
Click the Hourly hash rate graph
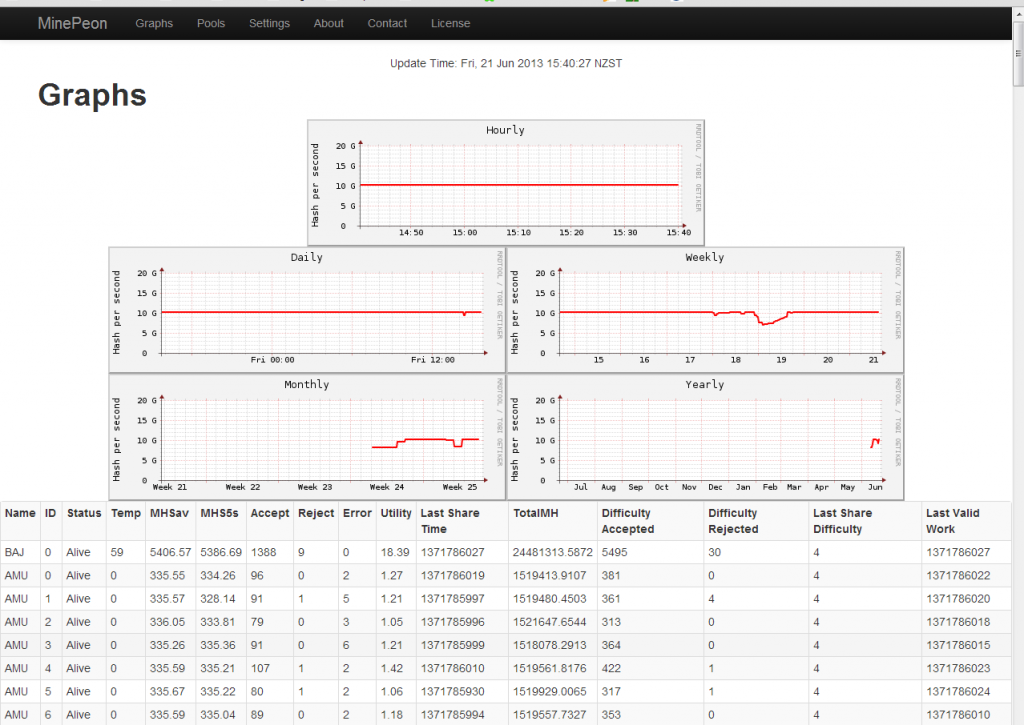click(506, 182)
